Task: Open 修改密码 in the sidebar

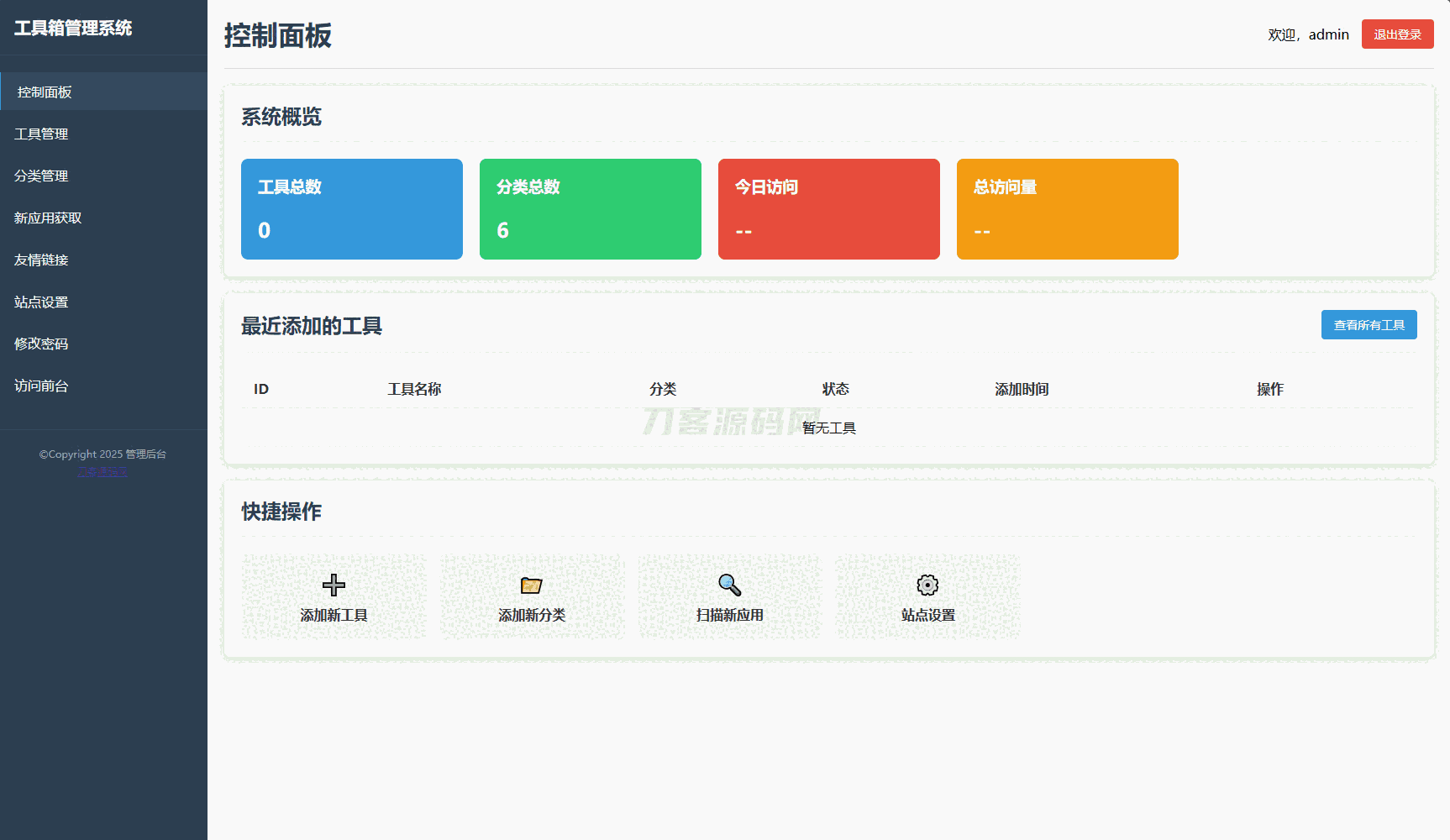Action: pyautogui.click(x=41, y=344)
